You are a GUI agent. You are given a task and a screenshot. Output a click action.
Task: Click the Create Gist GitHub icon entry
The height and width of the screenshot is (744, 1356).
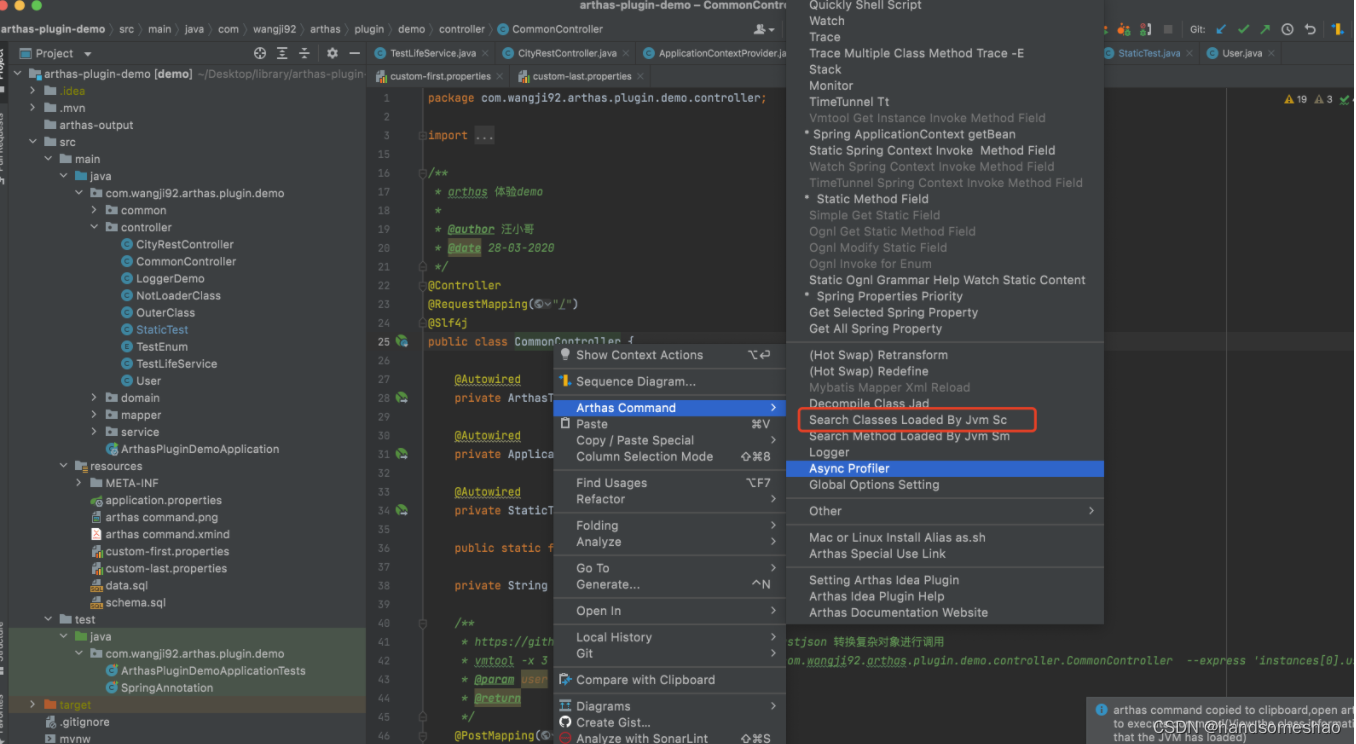point(669,722)
